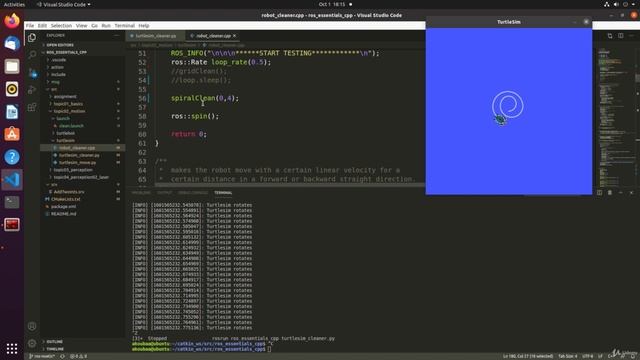The image size is (640, 360).
Task: Open the Search view in activity bar
Action: click(32, 55)
